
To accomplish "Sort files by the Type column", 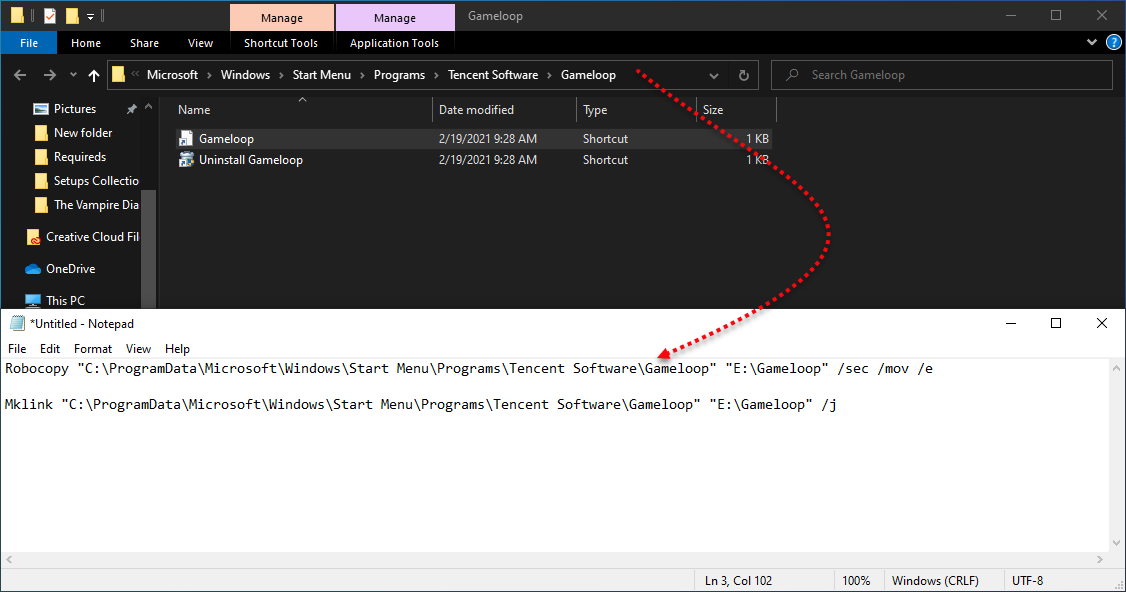I will (x=636, y=110).
